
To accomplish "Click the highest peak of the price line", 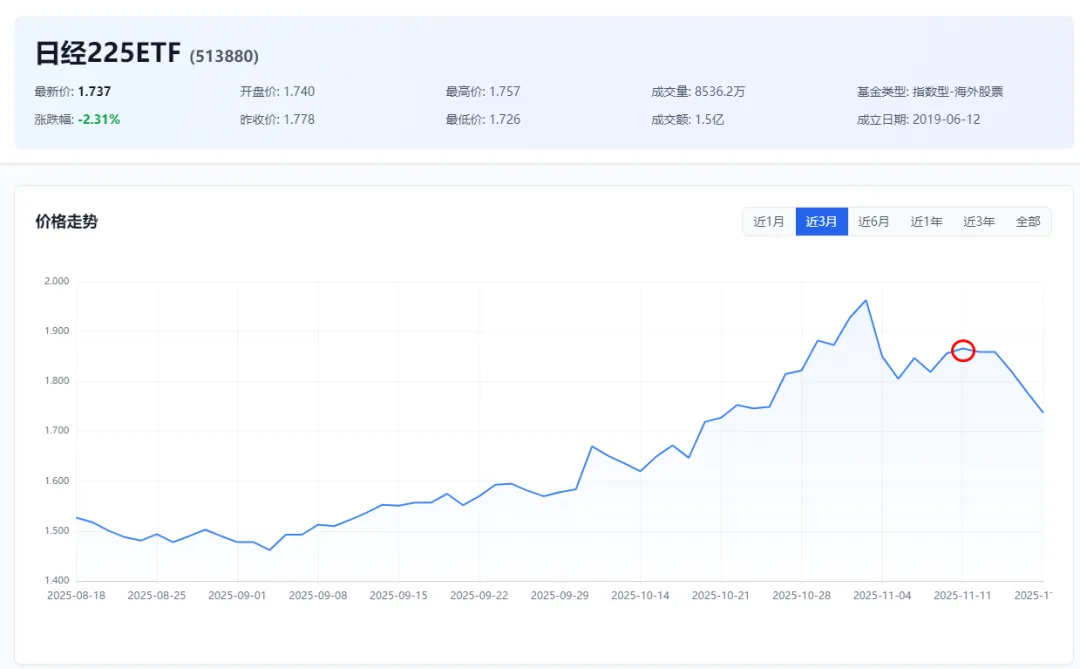I will coord(865,300).
